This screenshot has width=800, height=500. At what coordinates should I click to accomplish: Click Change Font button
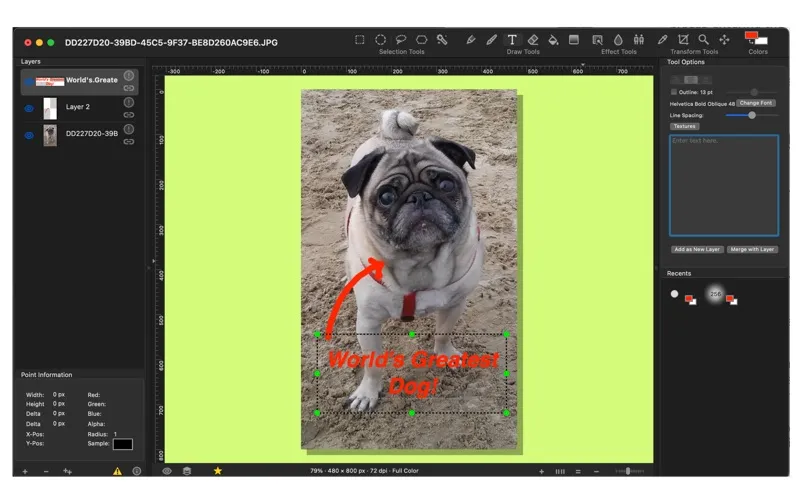pyautogui.click(x=756, y=103)
